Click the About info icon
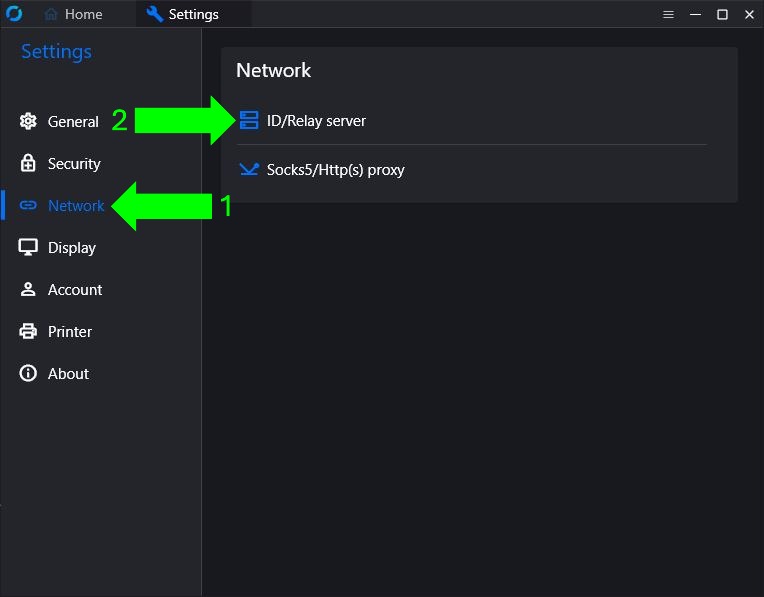This screenshot has width=764, height=597. 28,373
